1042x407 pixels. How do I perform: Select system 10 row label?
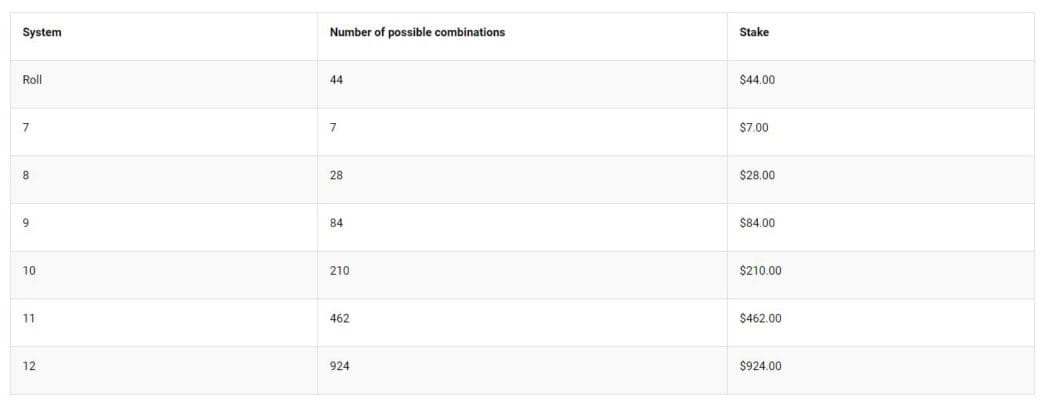29,271
